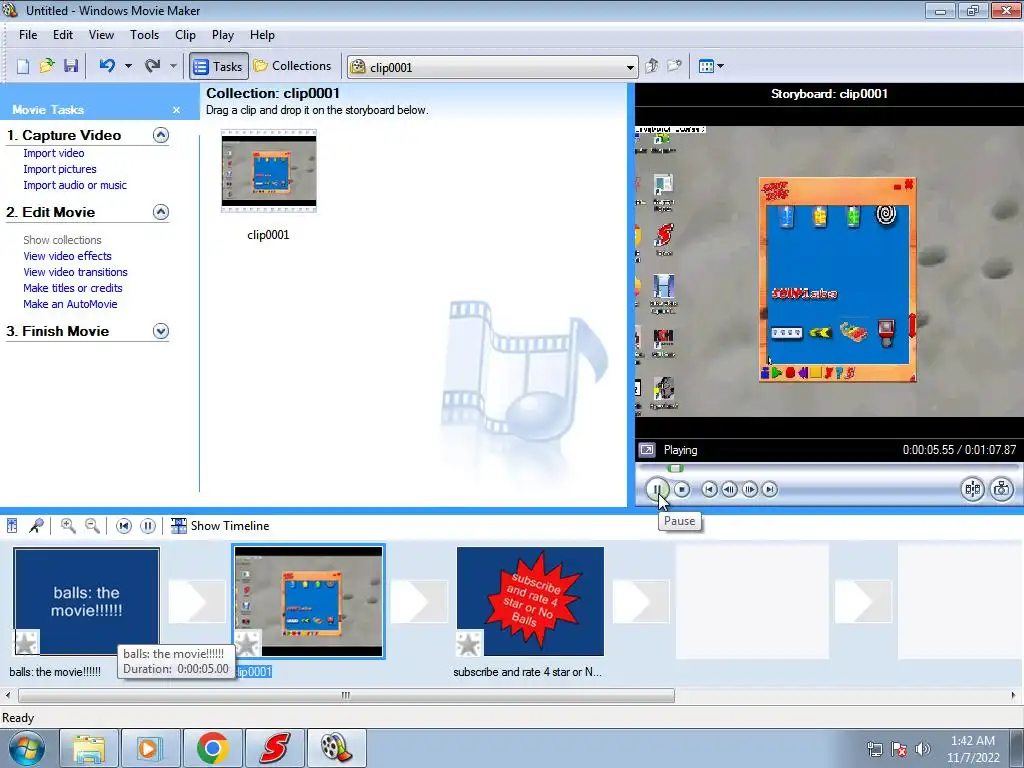The image size is (1024, 768).
Task: Toggle the Tasks pane button
Action: point(219,66)
